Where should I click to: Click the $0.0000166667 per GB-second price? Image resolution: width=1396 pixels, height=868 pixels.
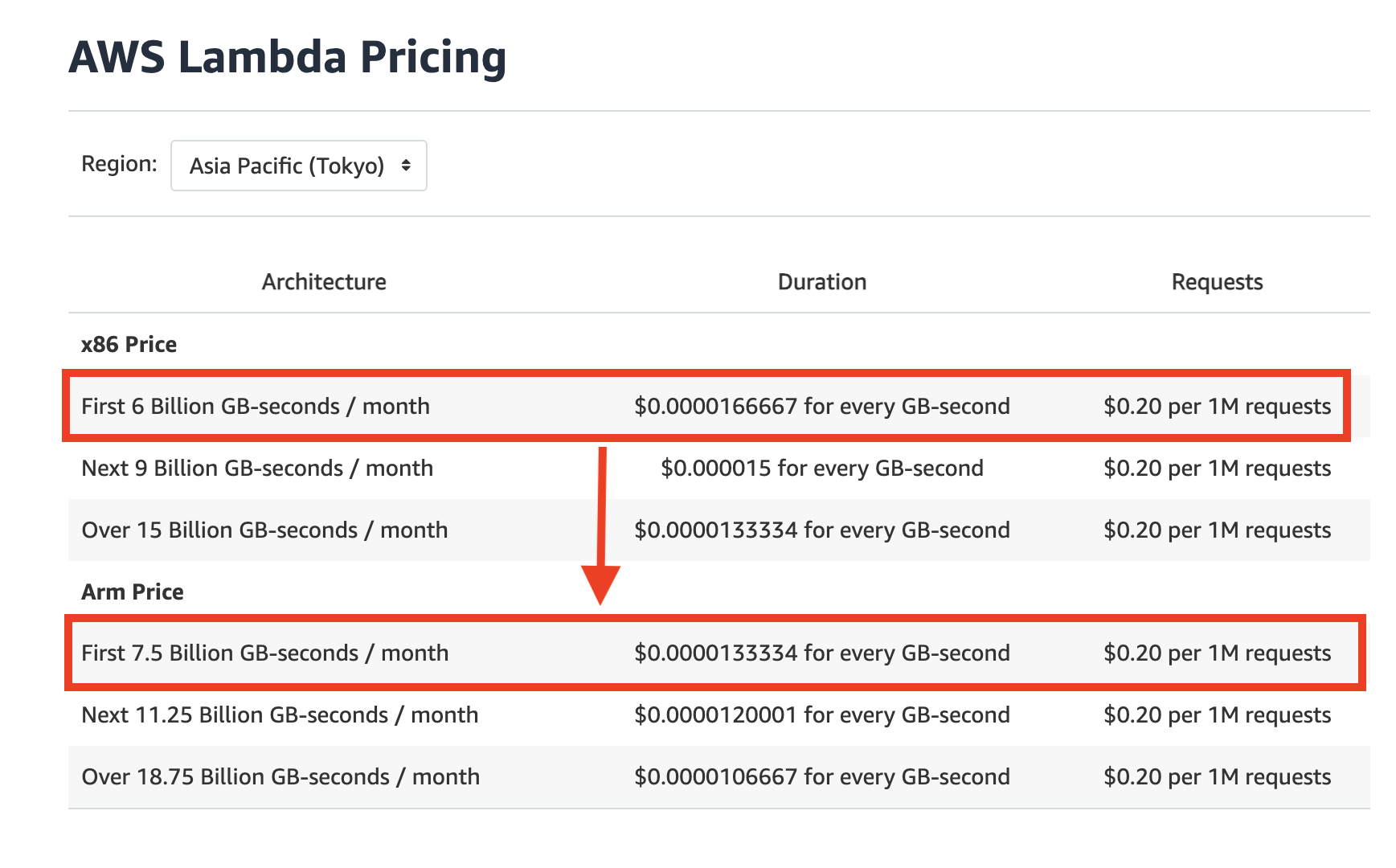click(821, 406)
